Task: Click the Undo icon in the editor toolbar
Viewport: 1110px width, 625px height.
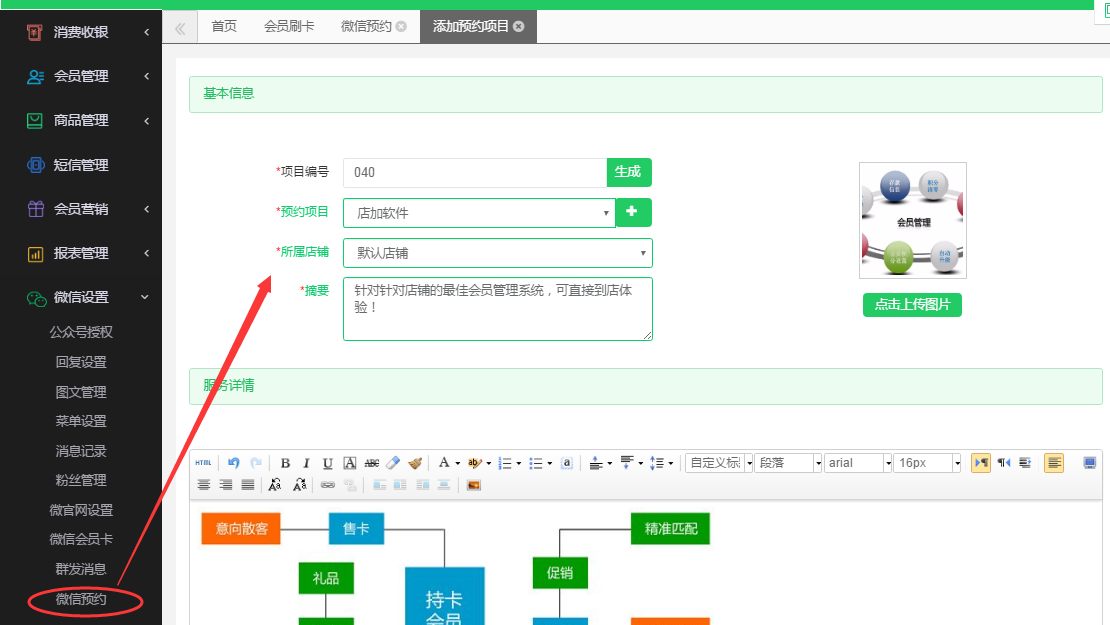Action: (x=233, y=462)
